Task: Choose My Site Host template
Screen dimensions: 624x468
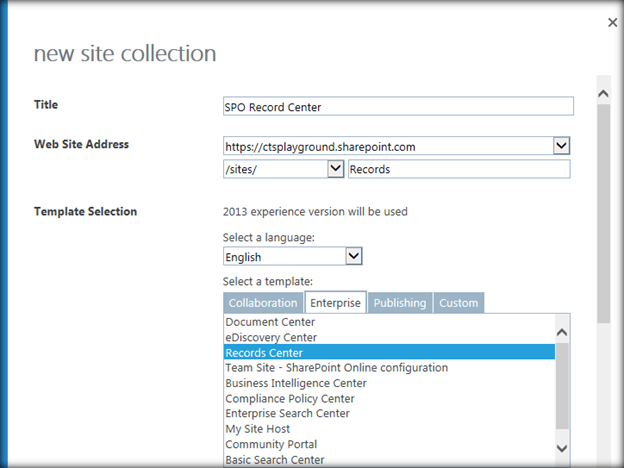Action: coord(258,429)
